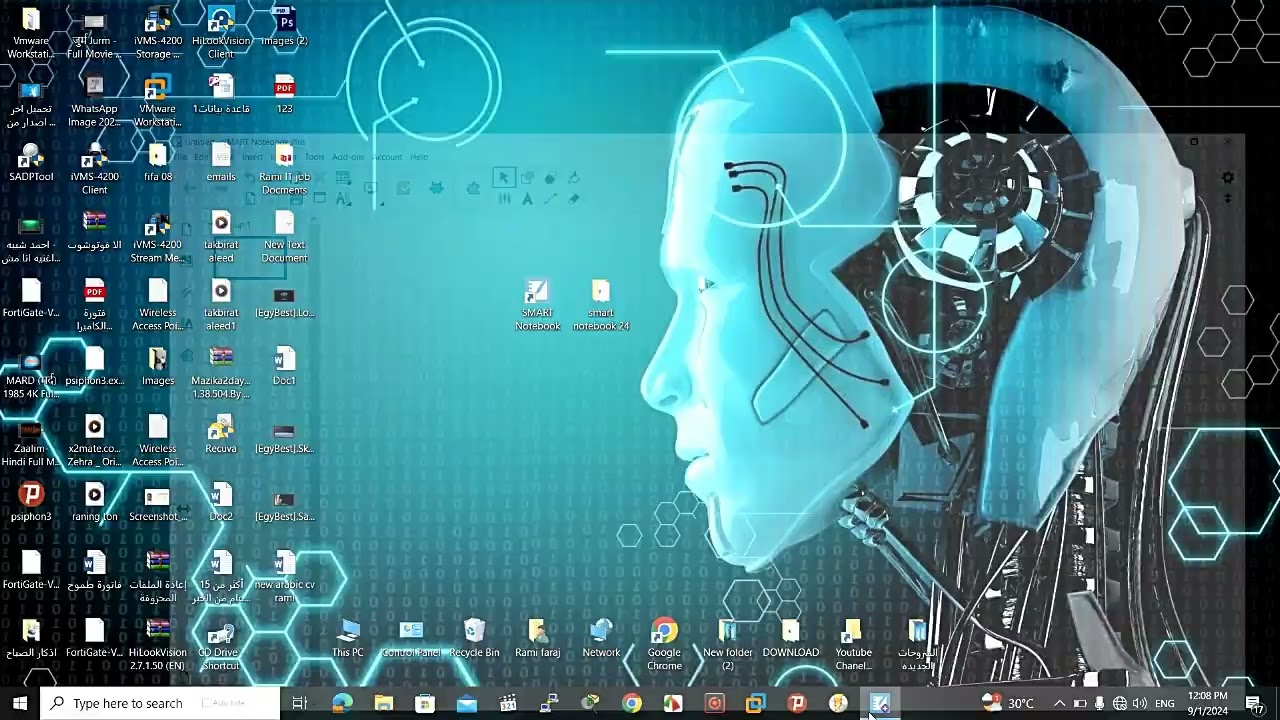Open File Explorer from the taskbar
This screenshot has height=720, width=1280.
[x=384, y=703]
